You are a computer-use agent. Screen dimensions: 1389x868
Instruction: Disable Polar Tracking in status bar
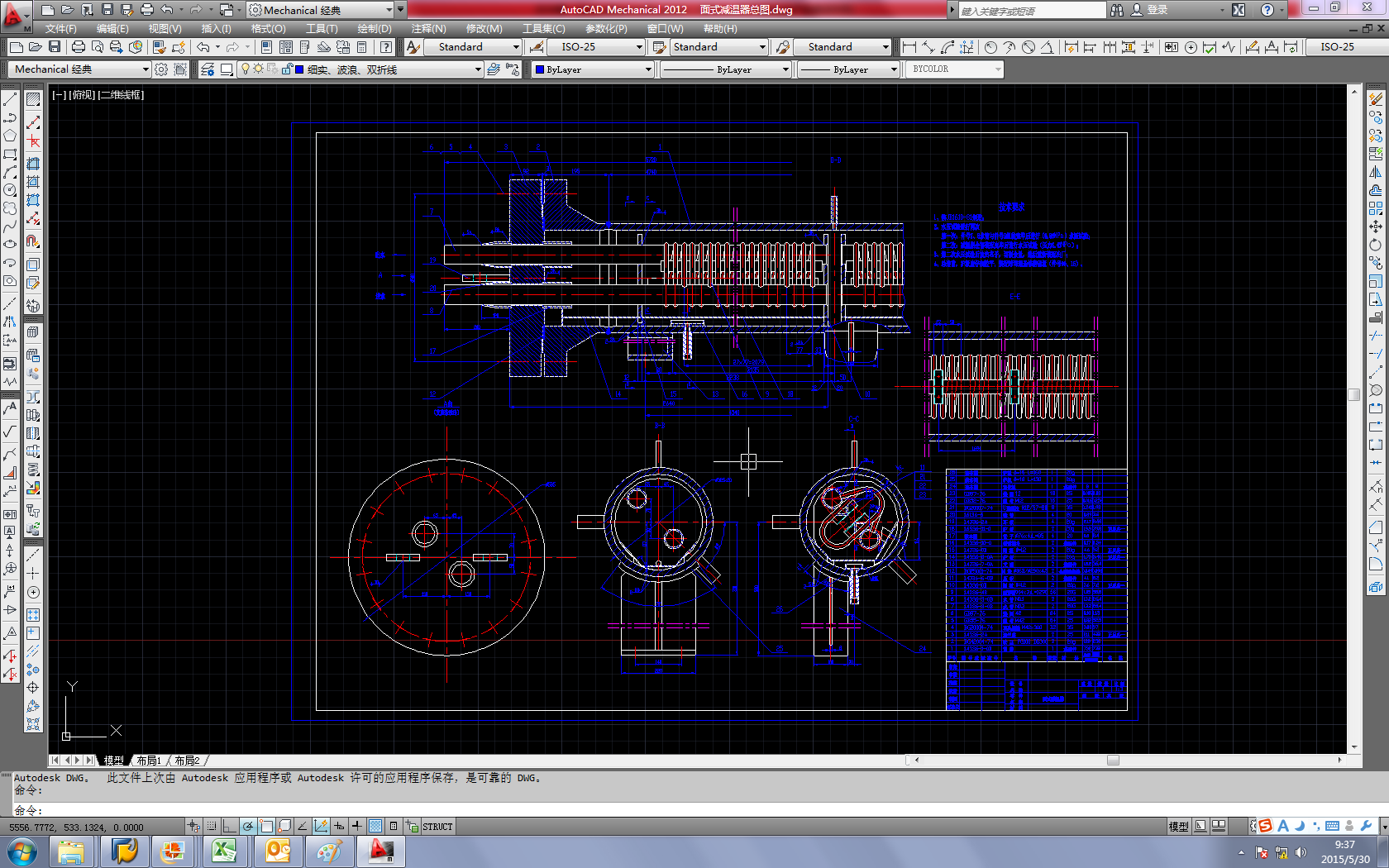point(247,826)
